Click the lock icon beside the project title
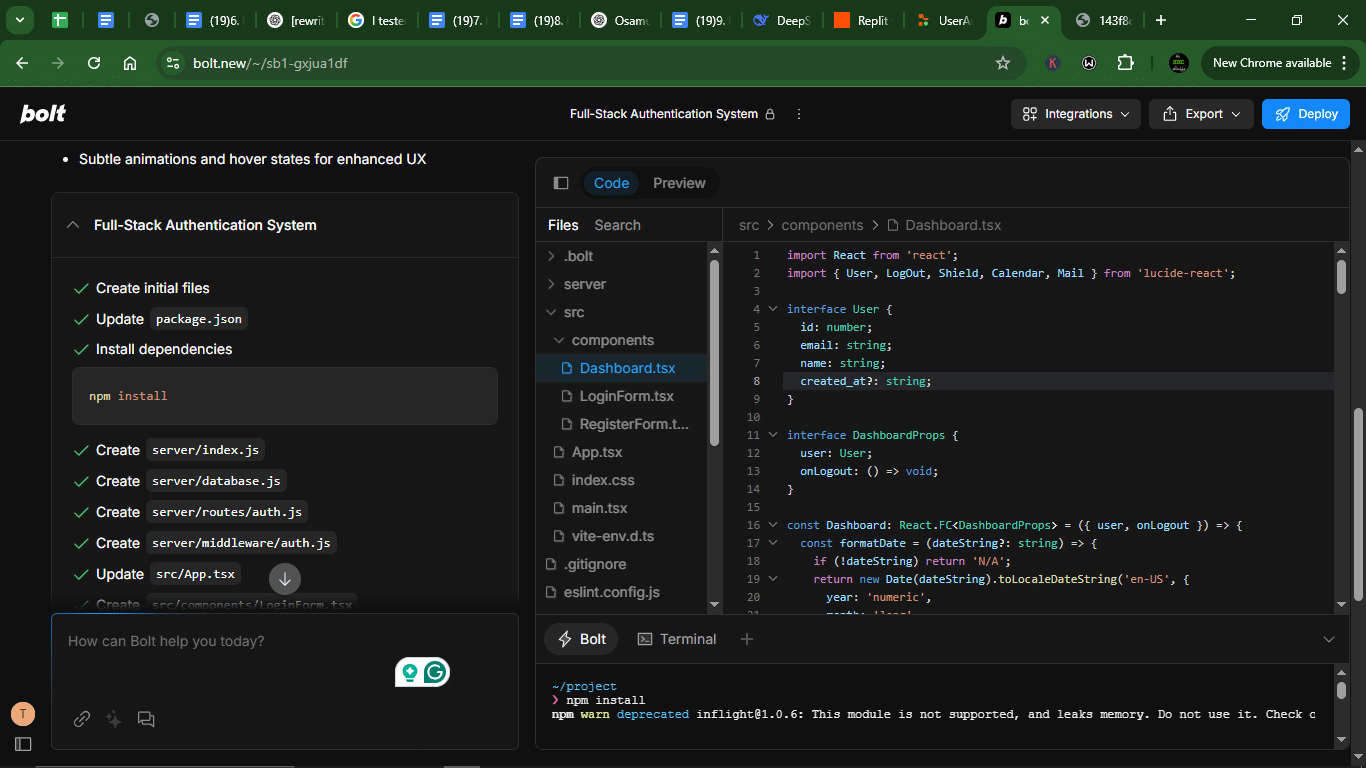The image size is (1366, 768). pos(770,114)
